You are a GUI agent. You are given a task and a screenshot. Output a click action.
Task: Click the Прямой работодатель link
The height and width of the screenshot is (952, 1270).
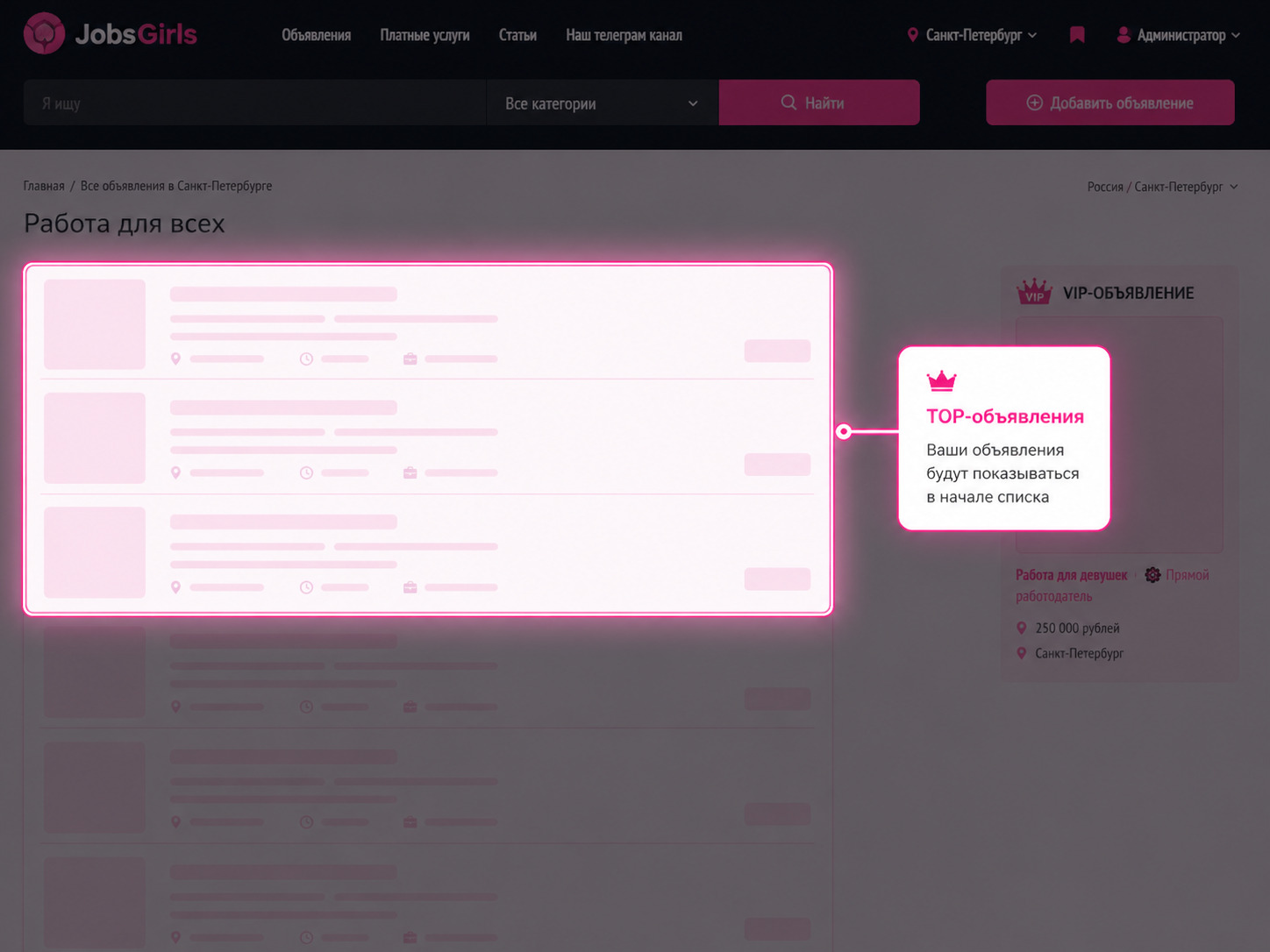(1112, 586)
